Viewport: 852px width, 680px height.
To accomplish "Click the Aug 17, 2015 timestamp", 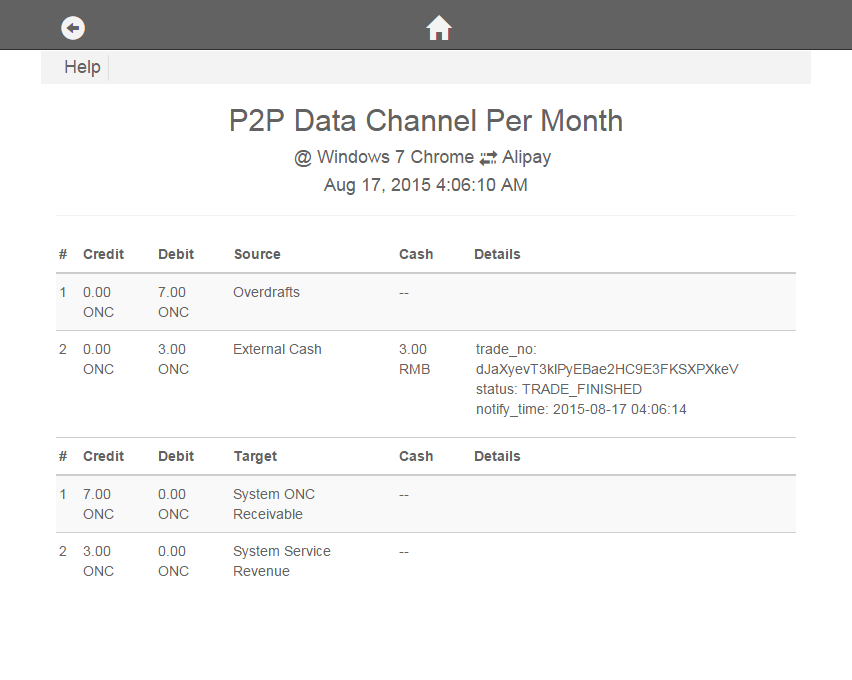I will (426, 185).
